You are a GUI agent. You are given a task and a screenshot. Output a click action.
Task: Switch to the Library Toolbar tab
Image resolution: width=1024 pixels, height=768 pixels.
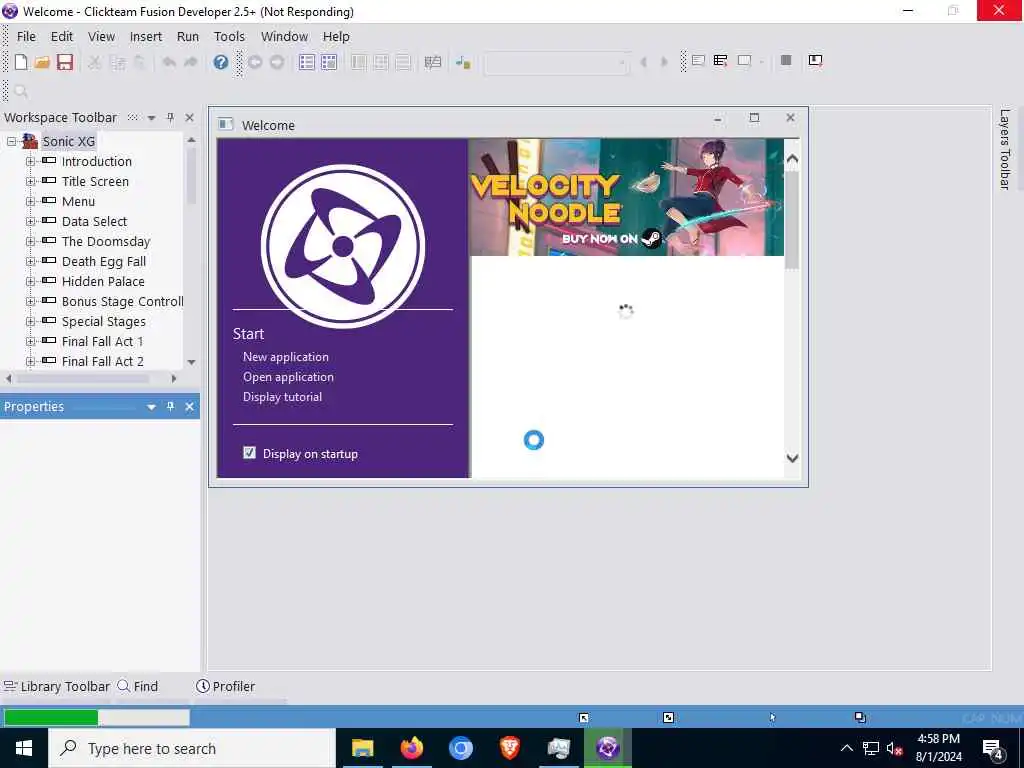(57, 686)
